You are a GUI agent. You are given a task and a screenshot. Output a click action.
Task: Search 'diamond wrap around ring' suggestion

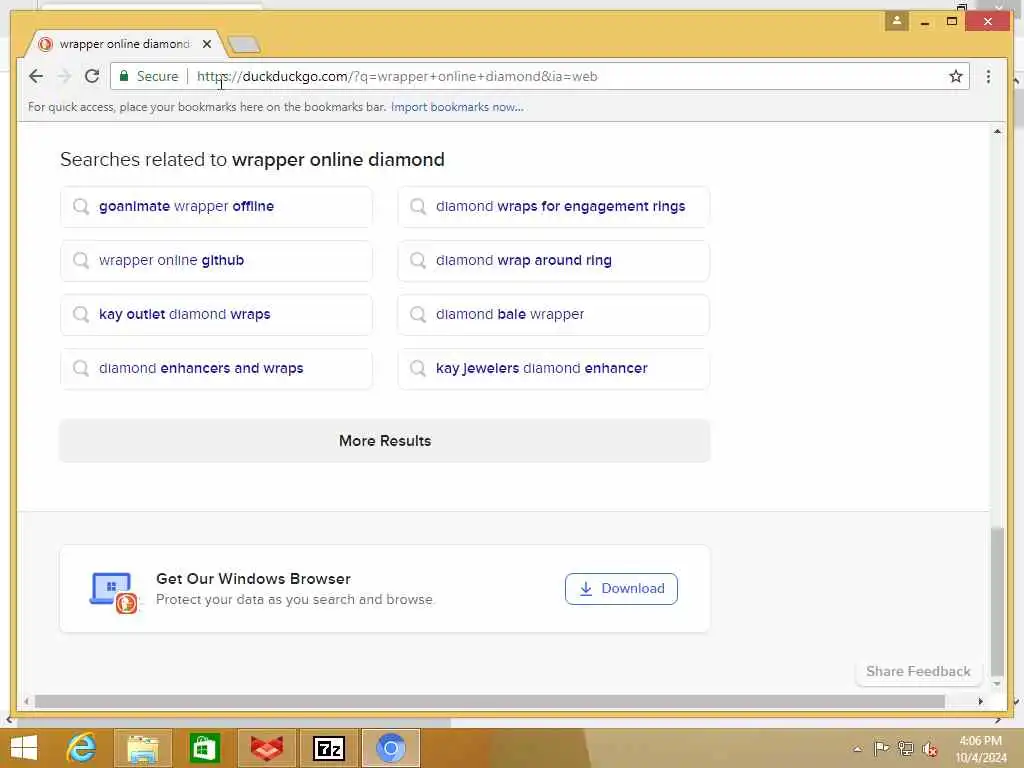553,261
